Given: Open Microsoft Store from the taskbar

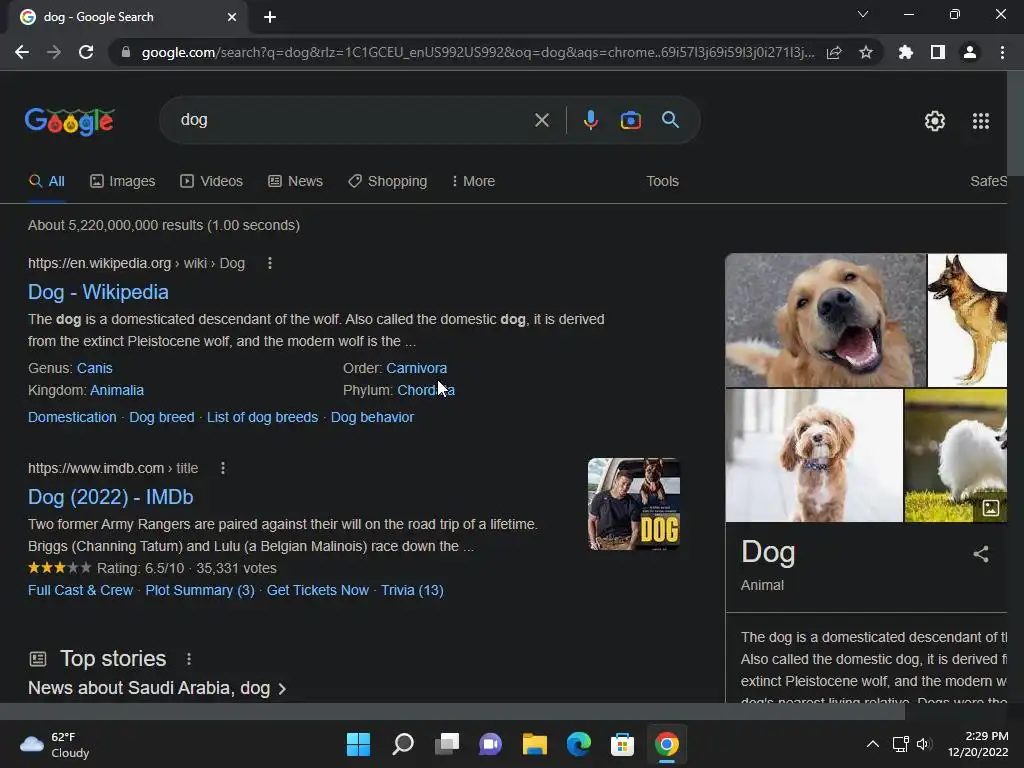Looking at the screenshot, I should click(x=622, y=744).
